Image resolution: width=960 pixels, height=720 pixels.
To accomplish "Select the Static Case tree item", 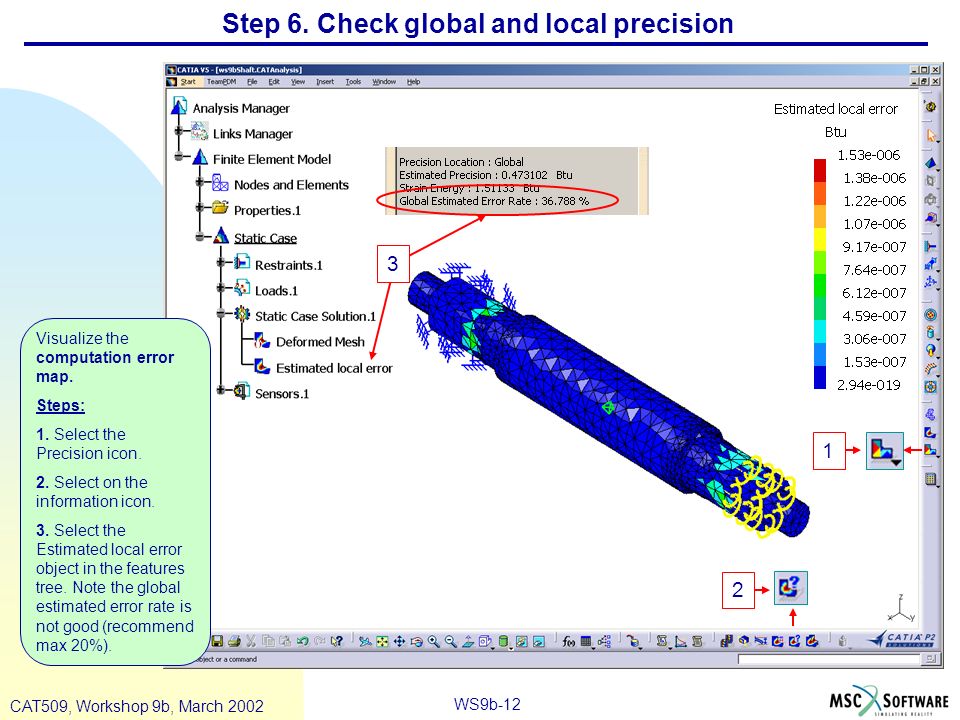I will pos(265,238).
